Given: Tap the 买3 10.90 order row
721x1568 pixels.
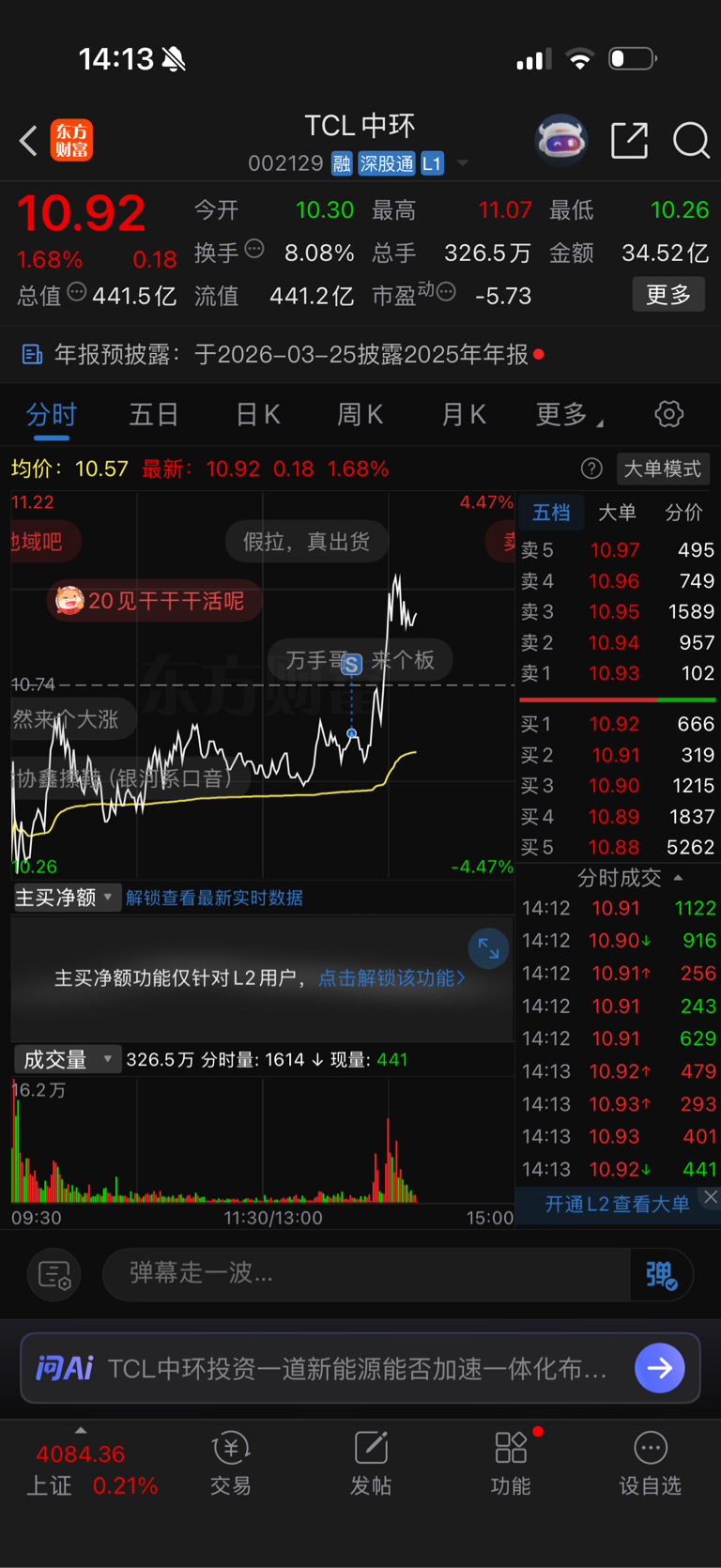Looking at the screenshot, I should tap(618, 786).
